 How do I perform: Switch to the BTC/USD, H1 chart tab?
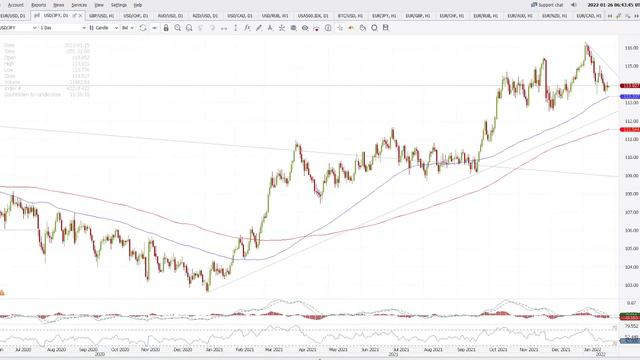pos(350,16)
